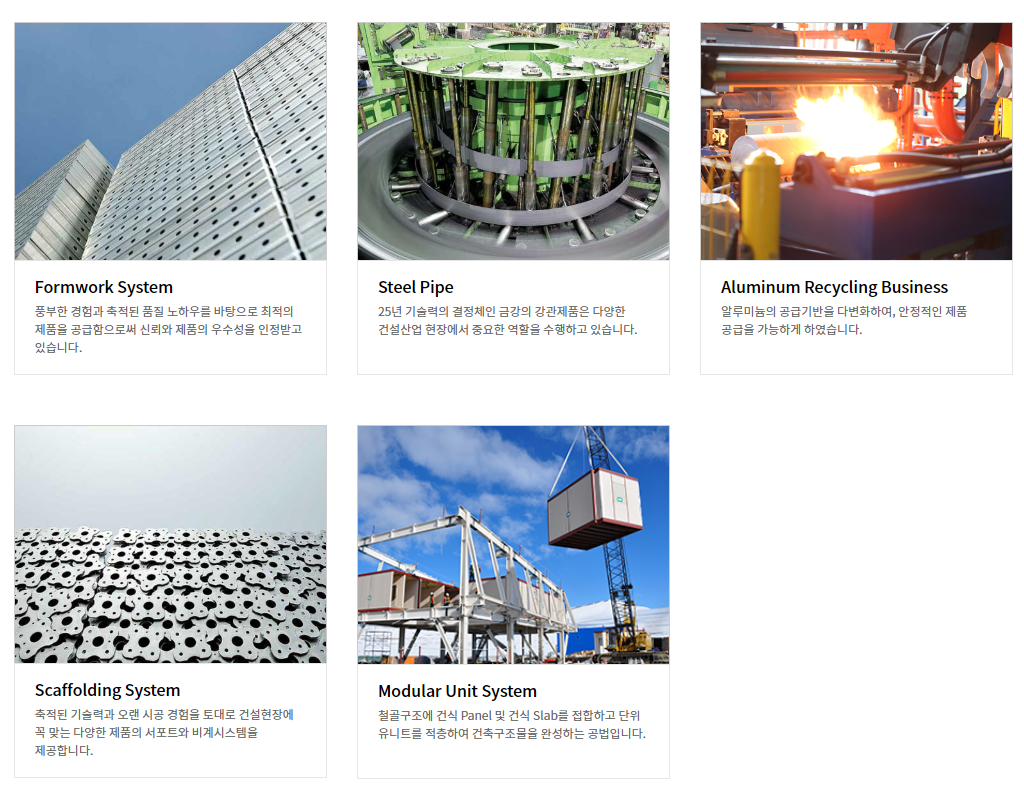Open the Formwork System panel photo
The image size is (1024, 790).
pyautogui.click(x=170, y=141)
